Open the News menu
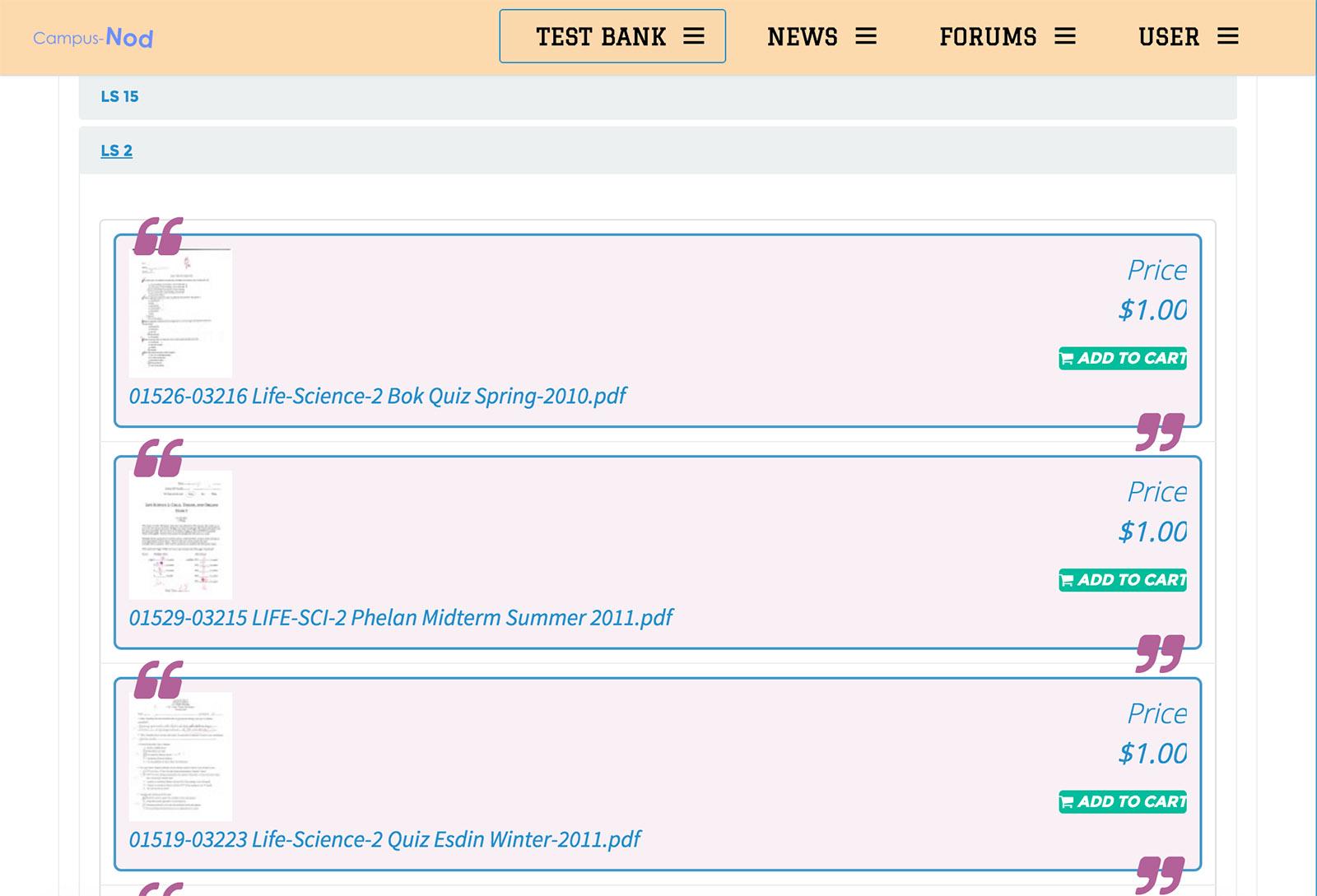 [803, 36]
